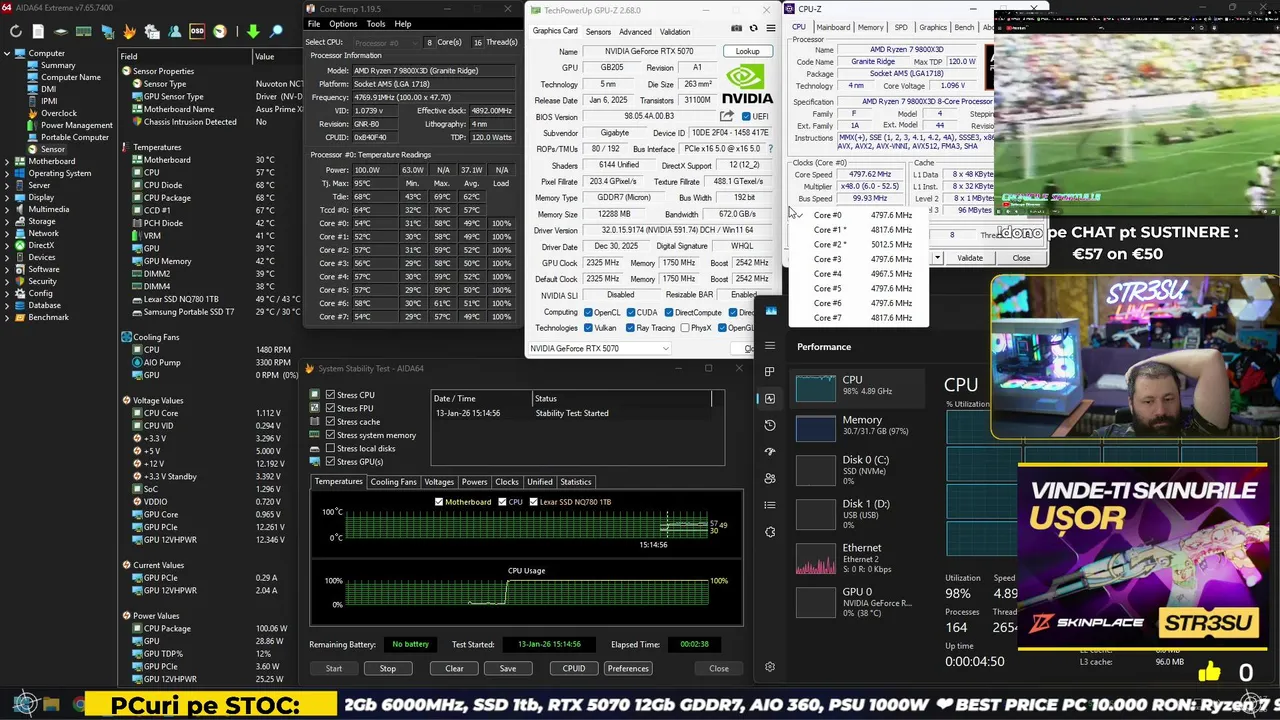This screenshot has width=1280, height=720.
Task: Click the AIDA64 Refresh toolbar icon
Action: pos(16,31)
